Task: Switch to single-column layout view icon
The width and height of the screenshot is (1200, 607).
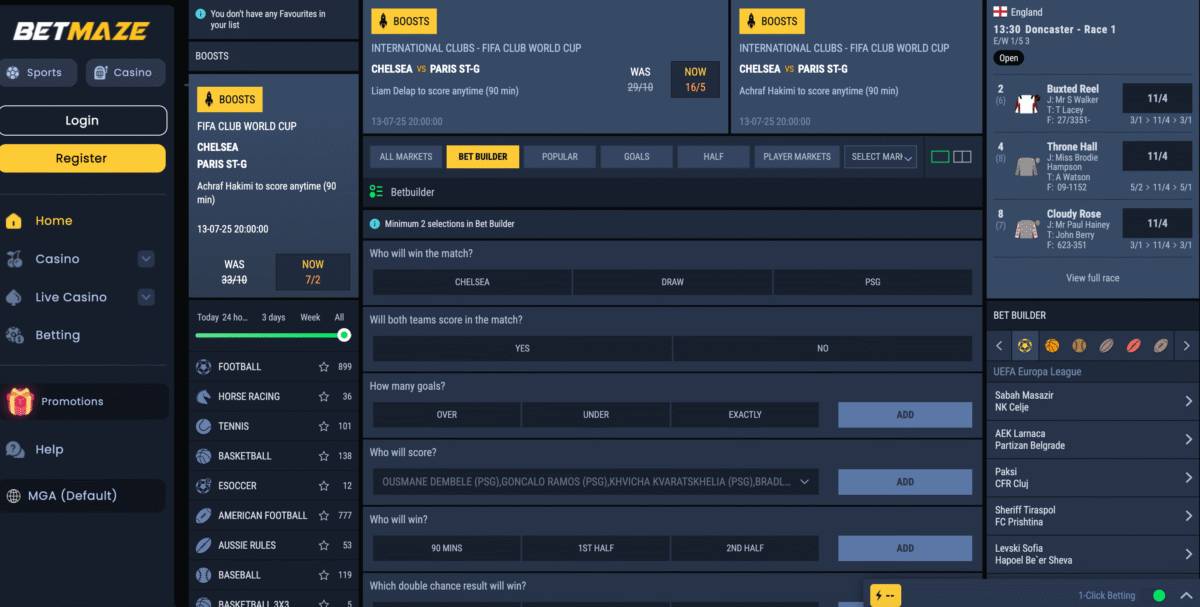Action: (940, 157)
